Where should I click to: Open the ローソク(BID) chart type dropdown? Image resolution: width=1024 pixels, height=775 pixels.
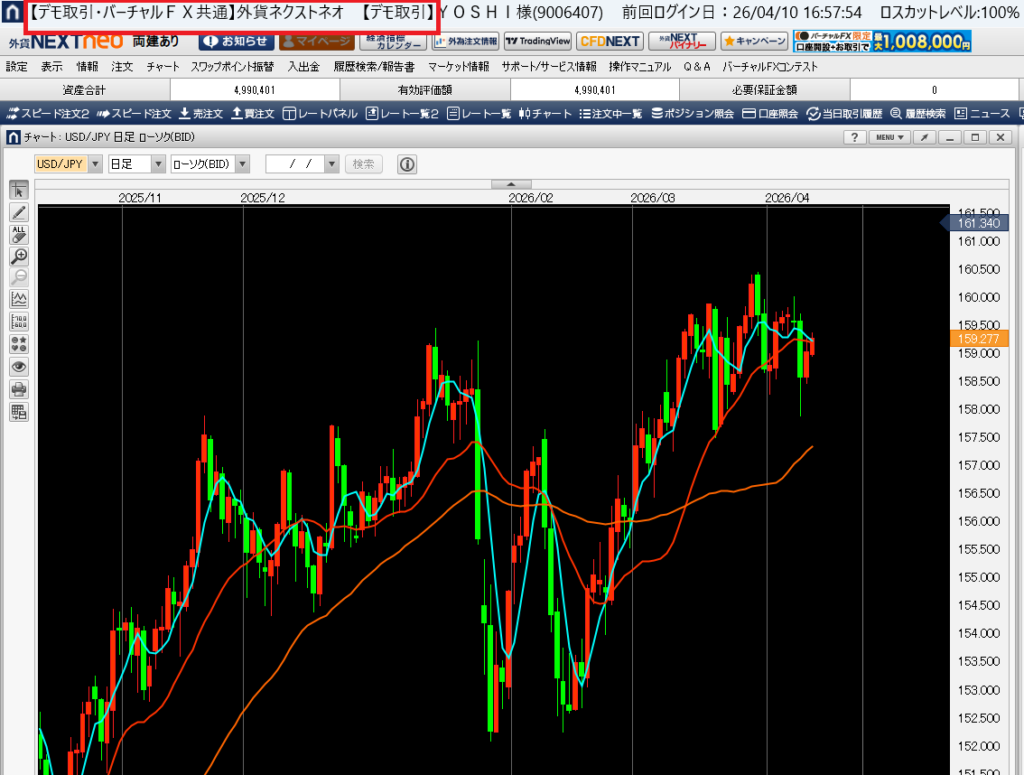(x=213, y=164)
